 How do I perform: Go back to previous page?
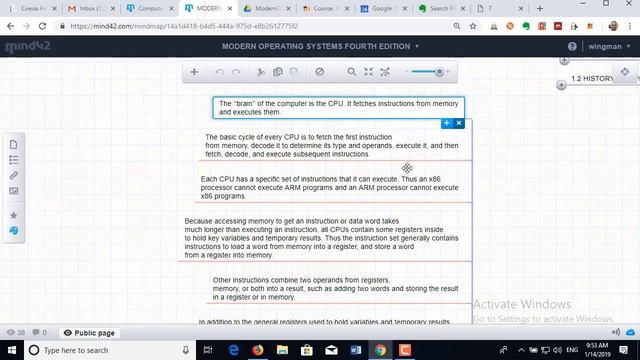pyautogui.click(x=11, y=26)
